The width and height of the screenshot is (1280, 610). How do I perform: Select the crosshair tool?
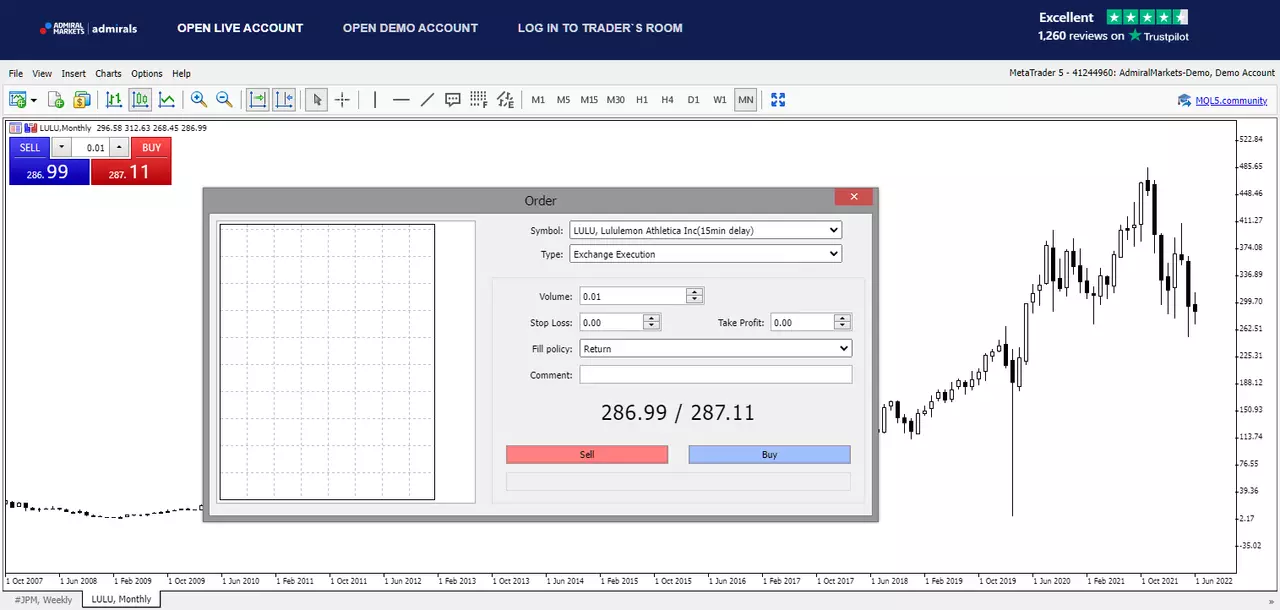[342, 99]
